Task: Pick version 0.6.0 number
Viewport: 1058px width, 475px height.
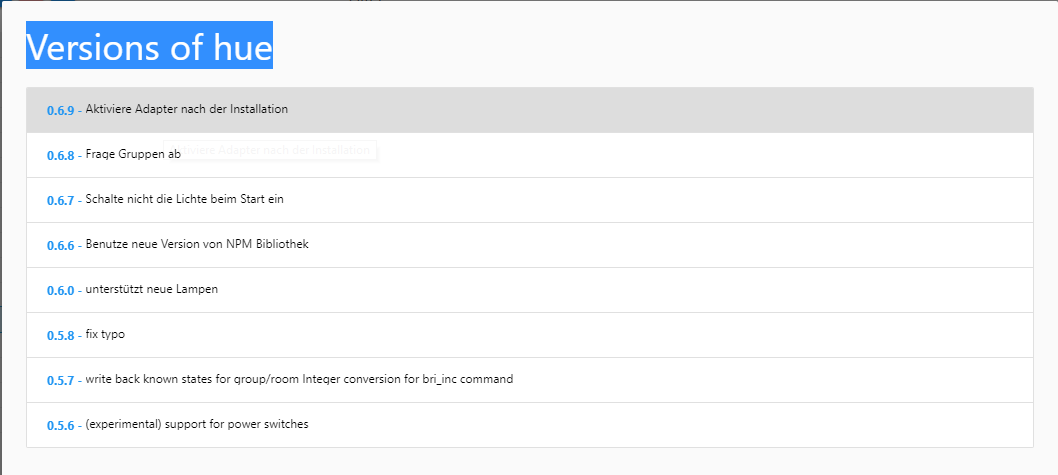Action: click(60, 291)
